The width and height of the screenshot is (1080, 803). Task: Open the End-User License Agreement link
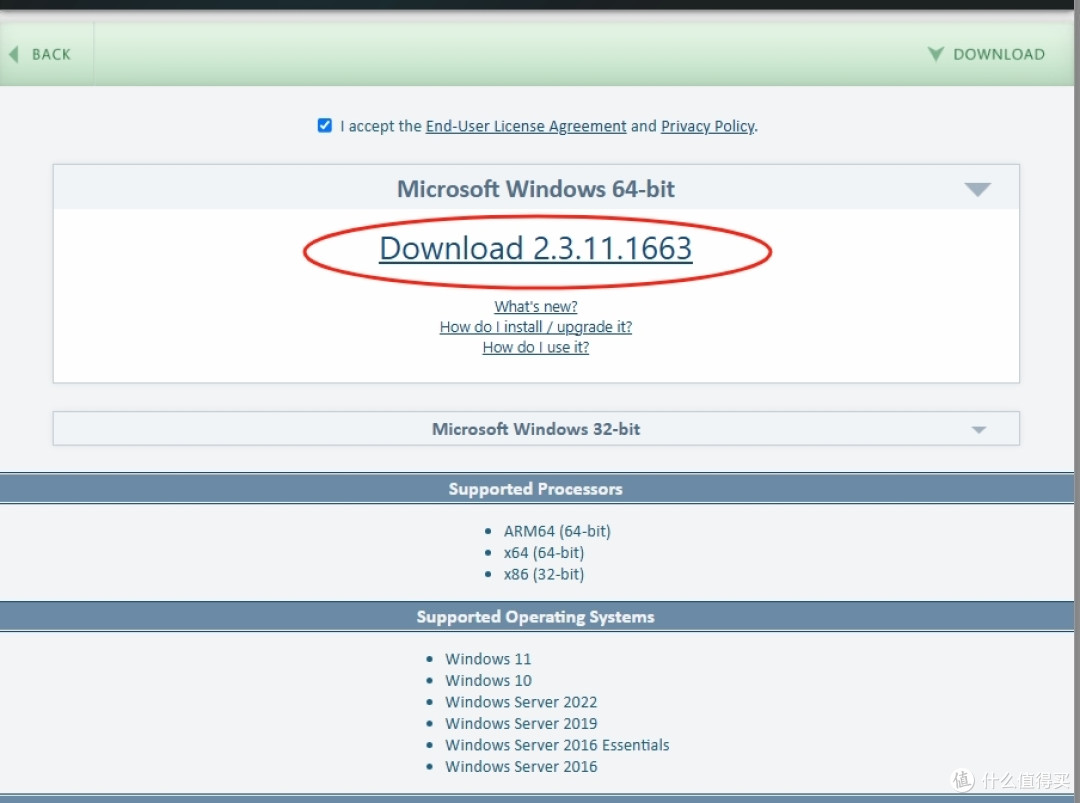526,126
